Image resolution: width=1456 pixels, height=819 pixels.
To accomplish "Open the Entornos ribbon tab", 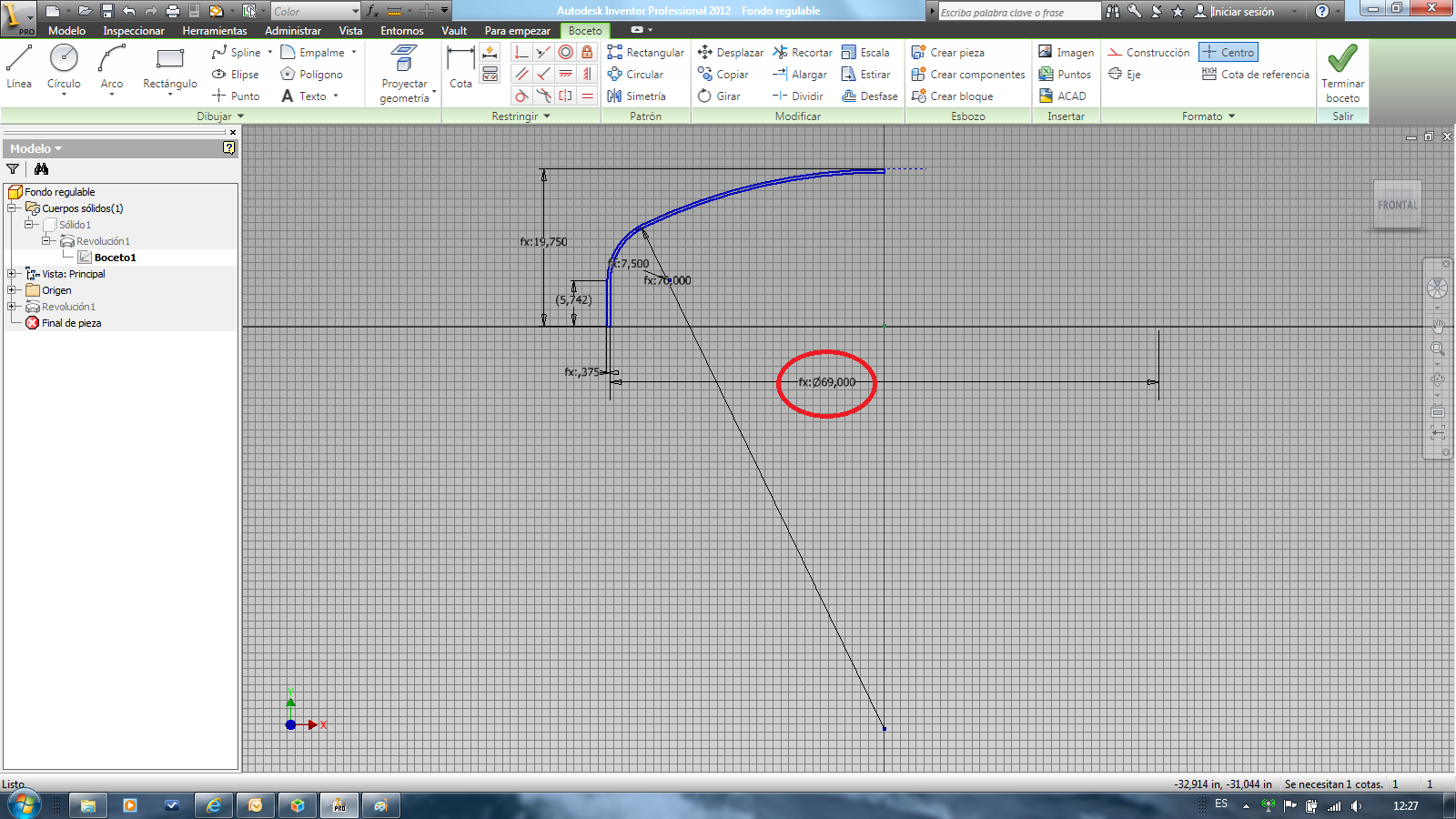I will (402, 31).
